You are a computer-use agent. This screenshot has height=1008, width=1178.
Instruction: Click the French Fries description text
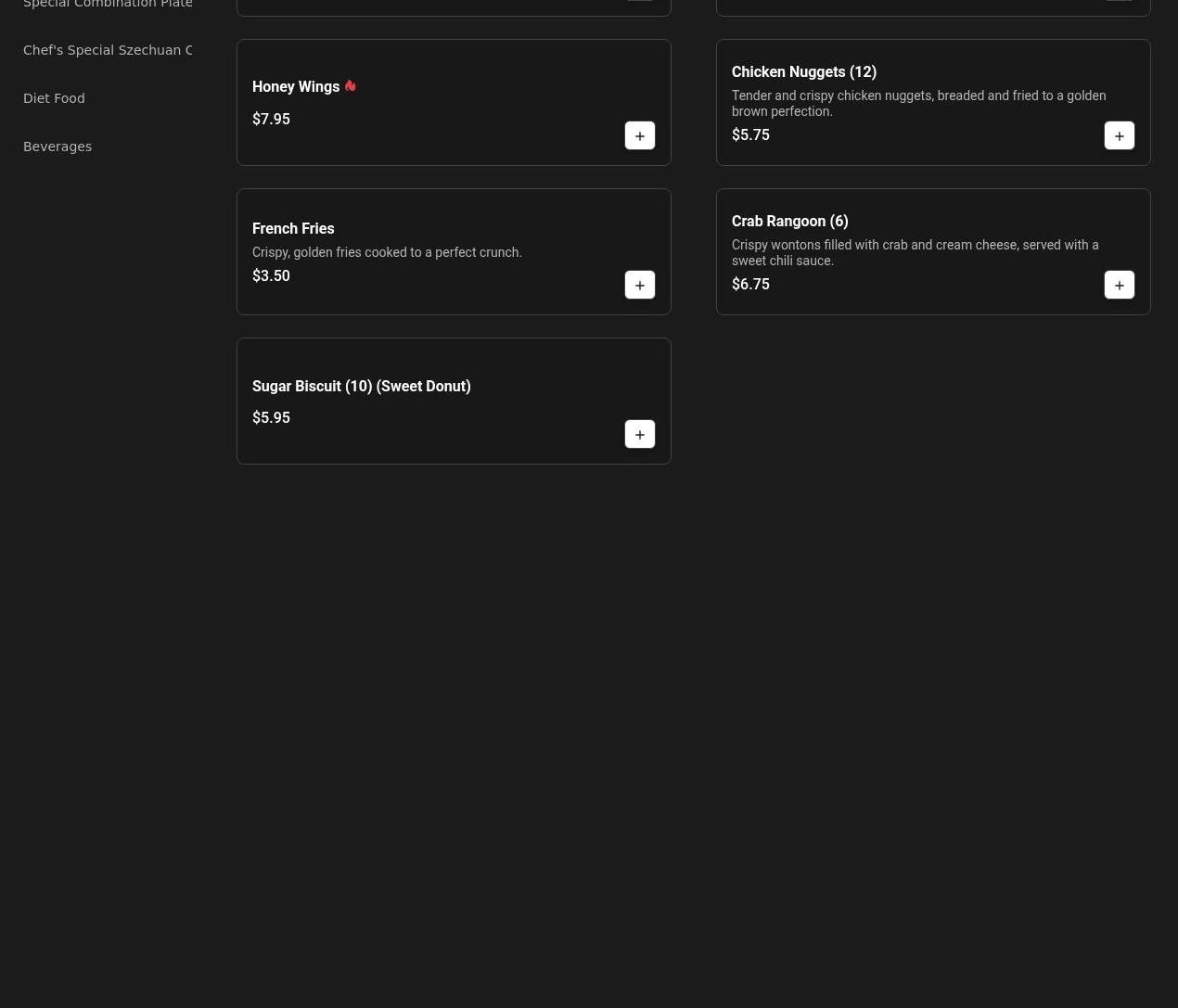387,252
